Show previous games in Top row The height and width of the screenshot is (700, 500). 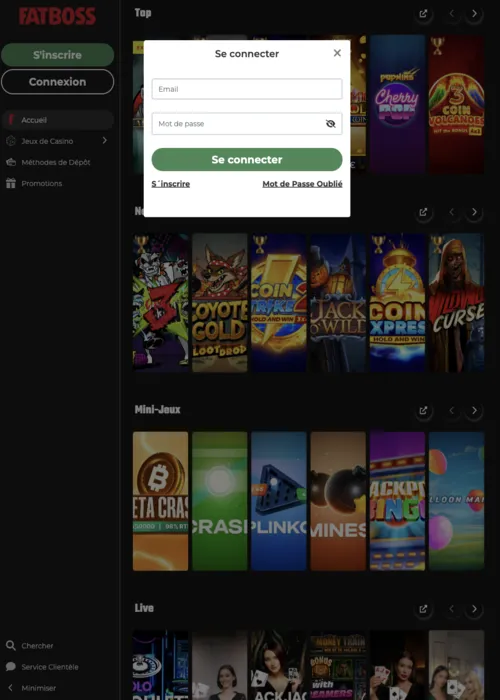click(452, 14)
